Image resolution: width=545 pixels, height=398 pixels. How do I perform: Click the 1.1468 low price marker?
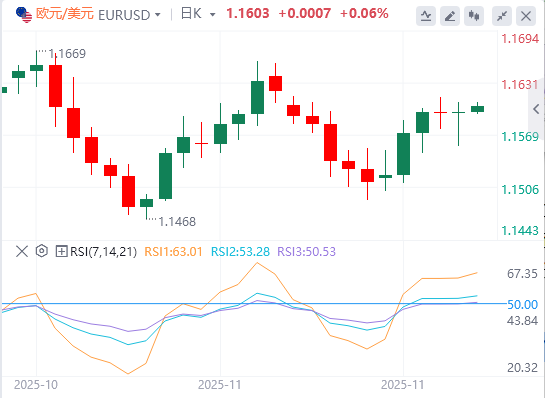177,221
